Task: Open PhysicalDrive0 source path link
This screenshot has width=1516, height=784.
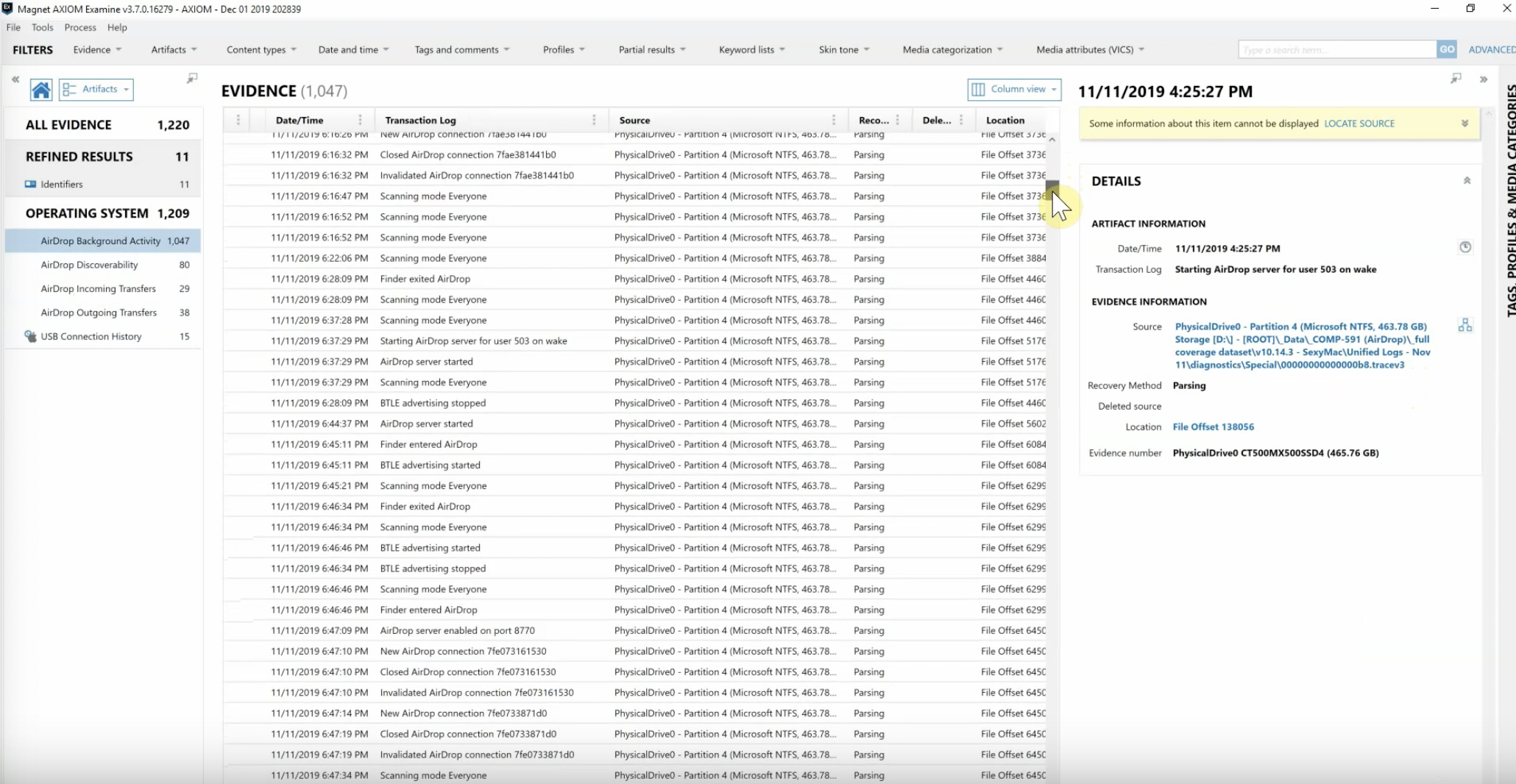Action: point(1303,346)
